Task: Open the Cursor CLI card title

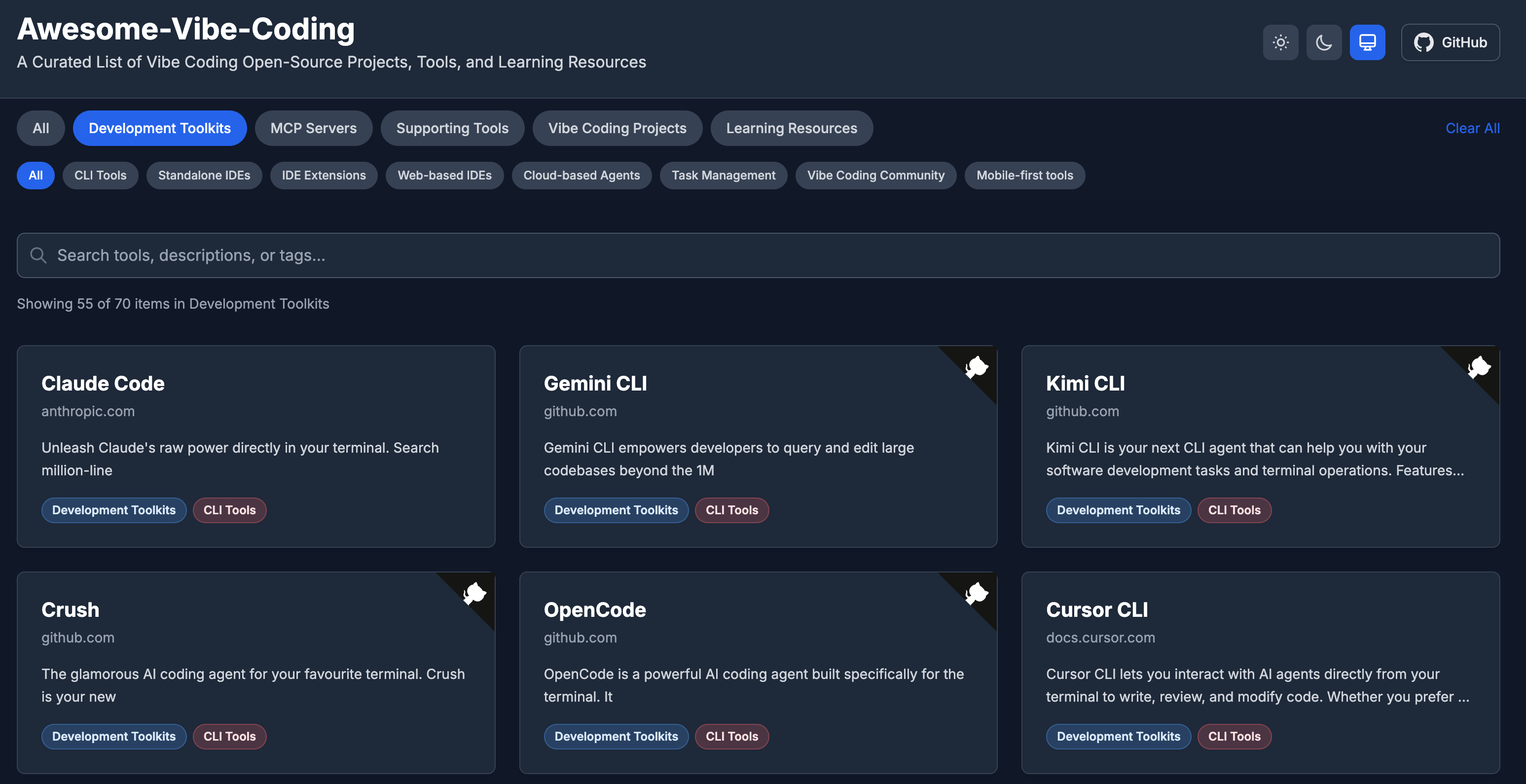Action: point(1097,609)
